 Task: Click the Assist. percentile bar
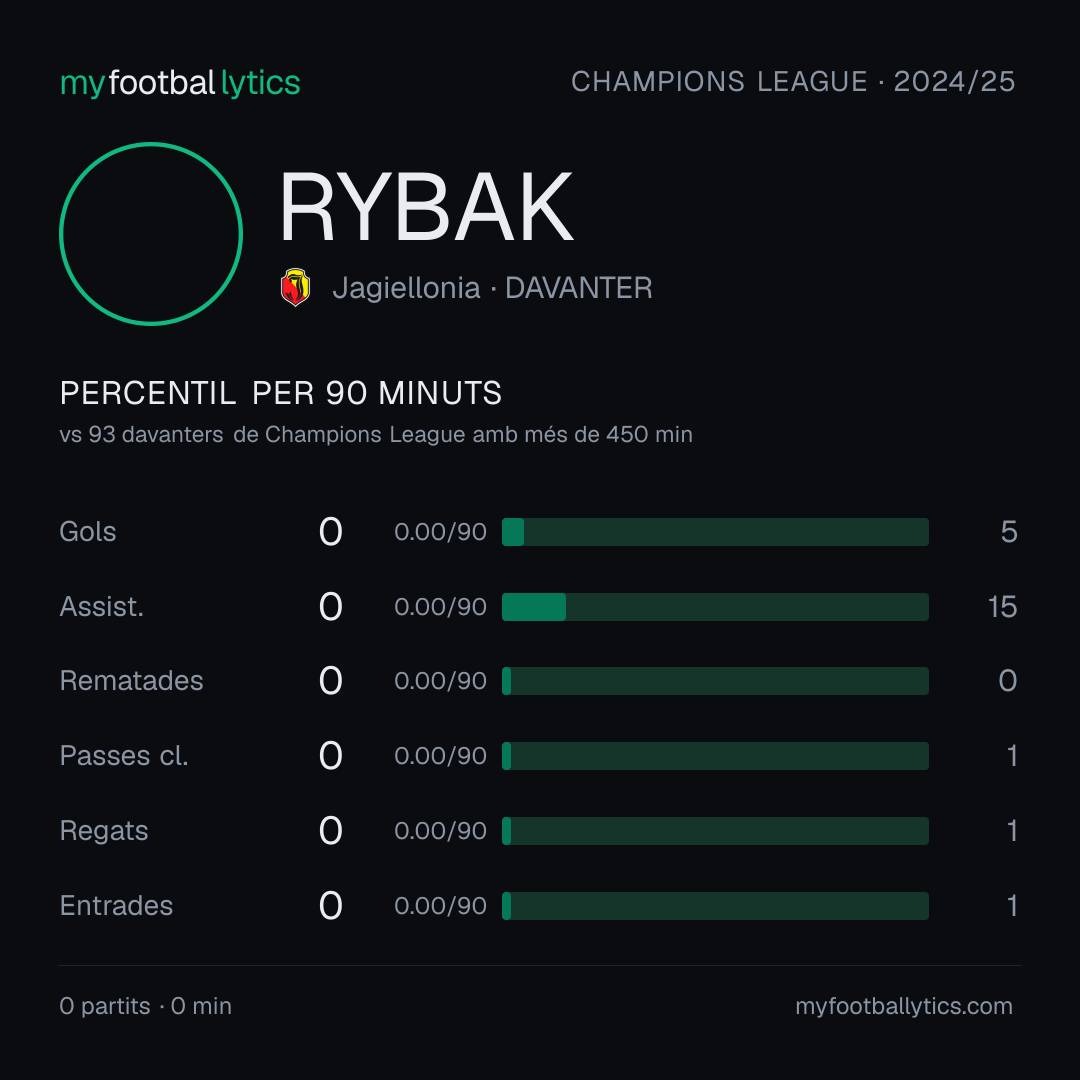pyautogui.click(x=715, y=607)
